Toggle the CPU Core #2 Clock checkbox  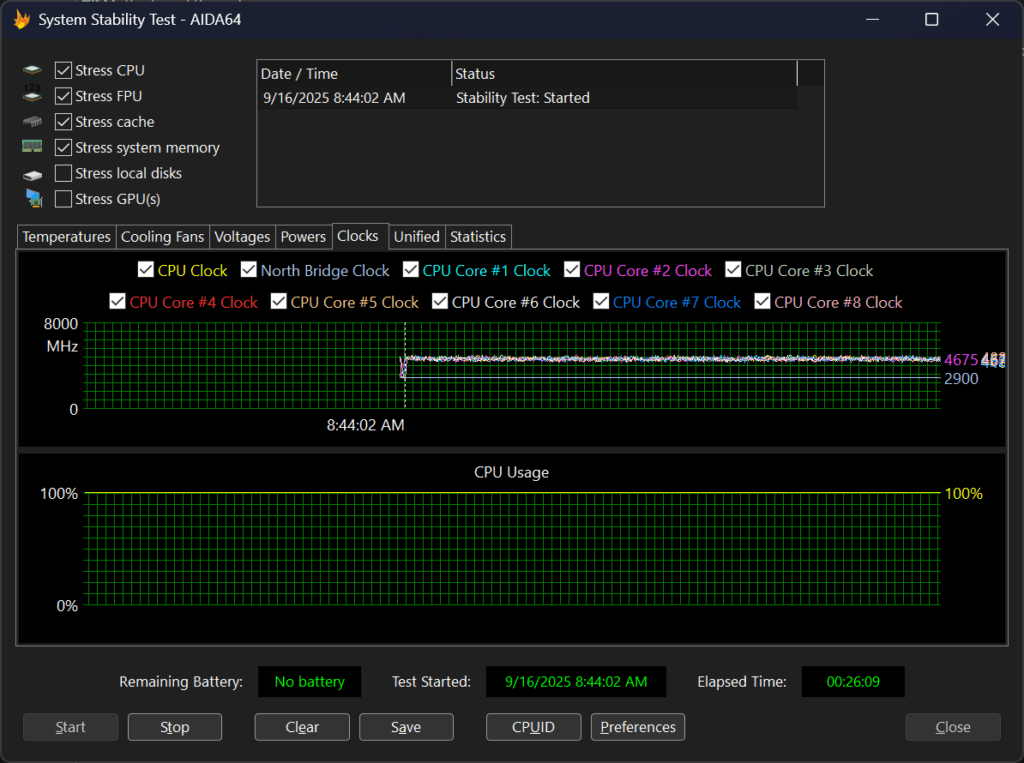coord(571,270)
